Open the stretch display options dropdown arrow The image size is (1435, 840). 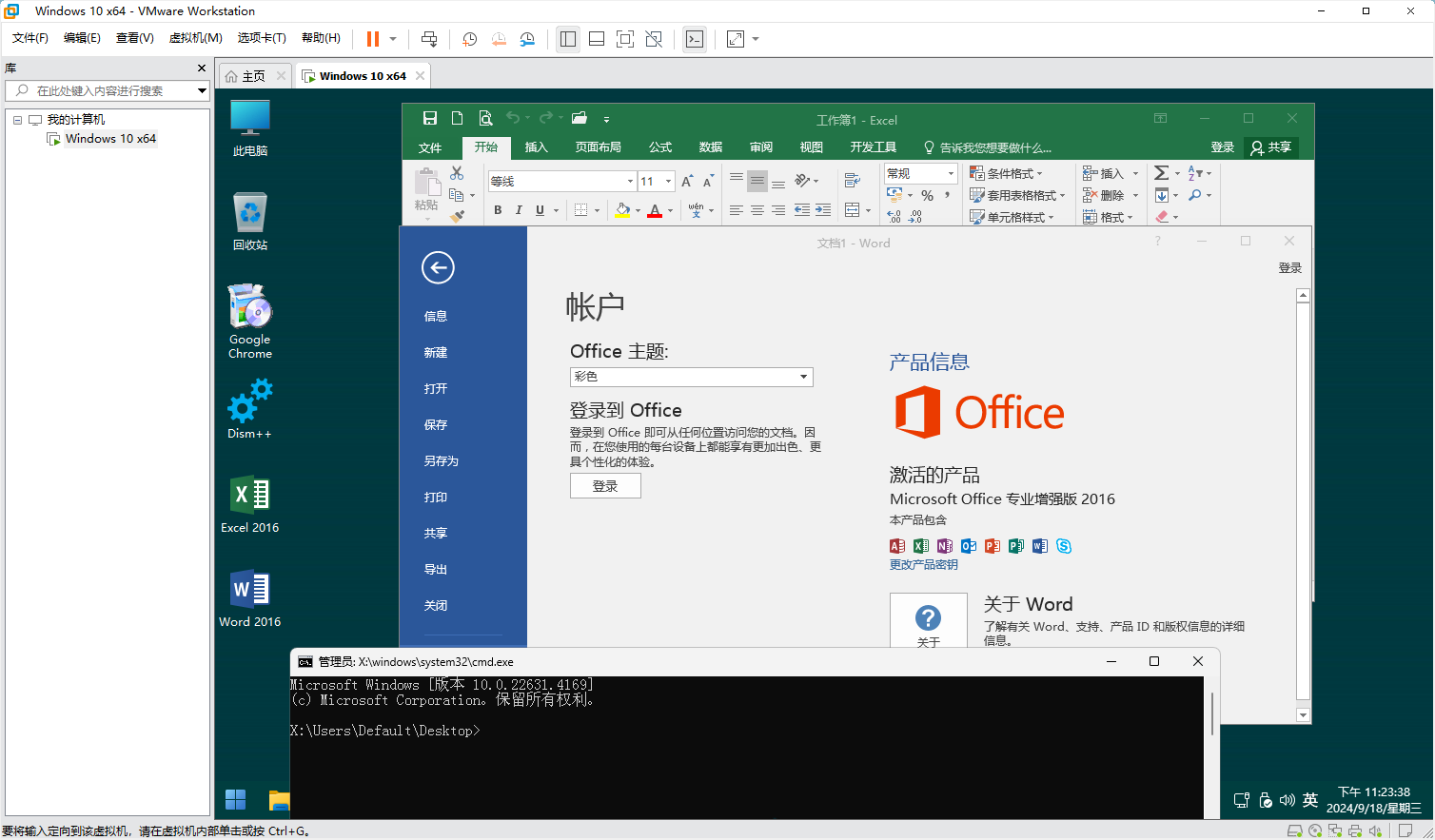click(x=756, y=39)
